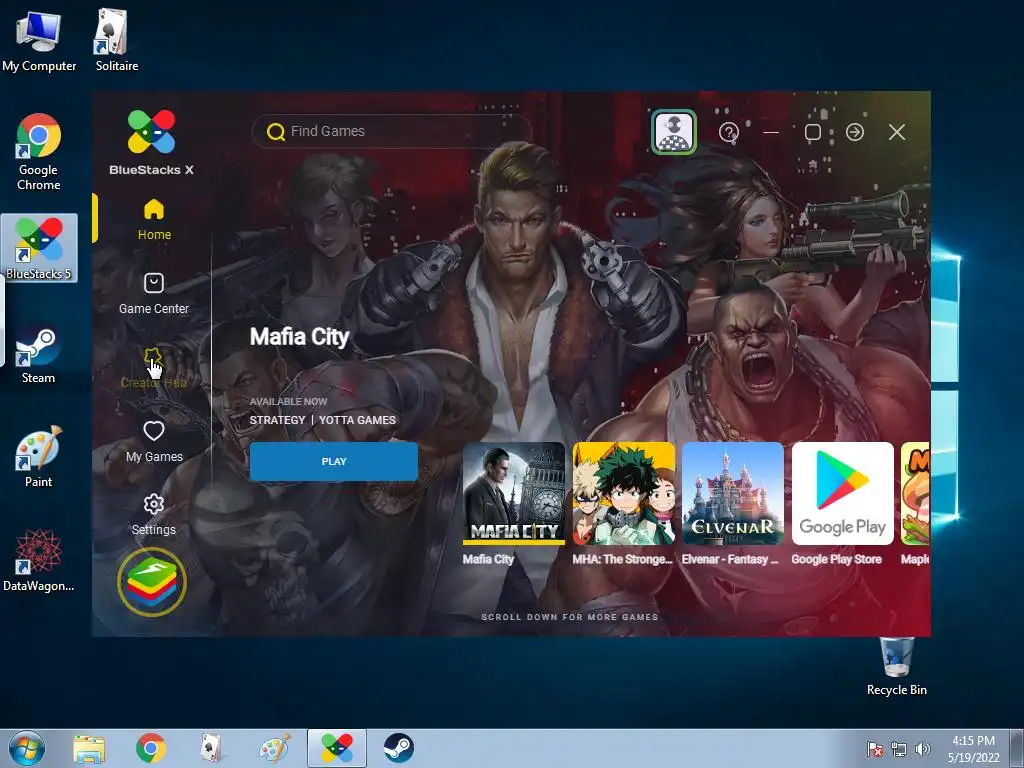Open Paint from the taskbar
This screenshot has height=768, width=1024.
[x=274, y=748]
